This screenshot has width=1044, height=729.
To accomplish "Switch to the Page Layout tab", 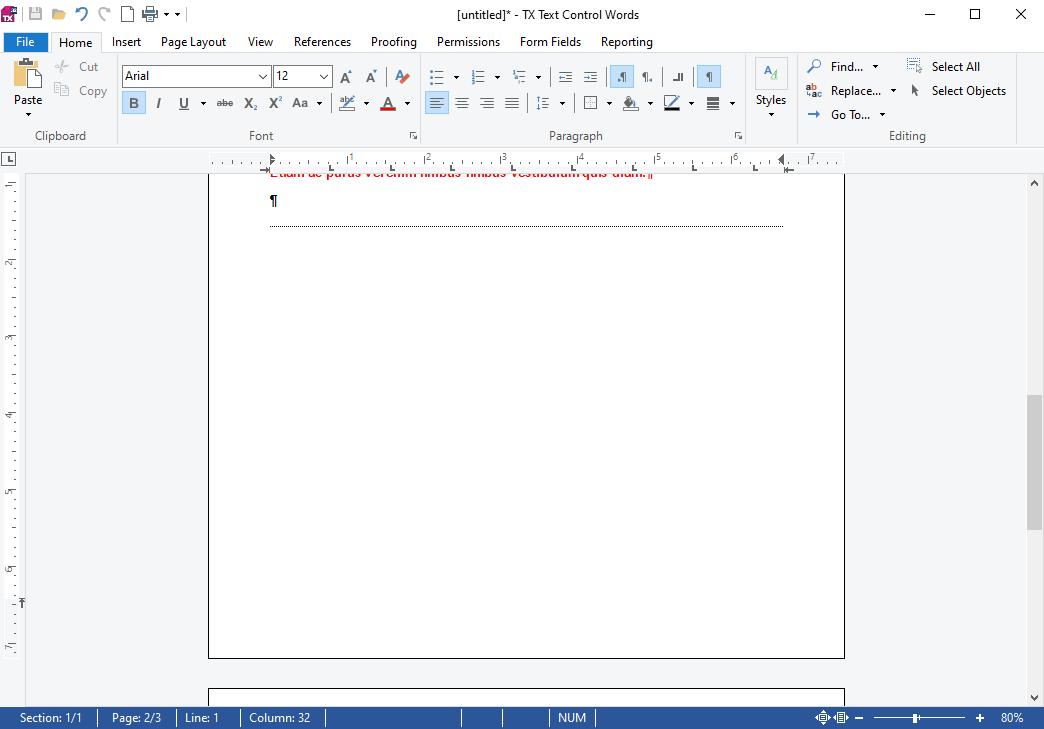I will pyautogui.click(x=193, y=42).
